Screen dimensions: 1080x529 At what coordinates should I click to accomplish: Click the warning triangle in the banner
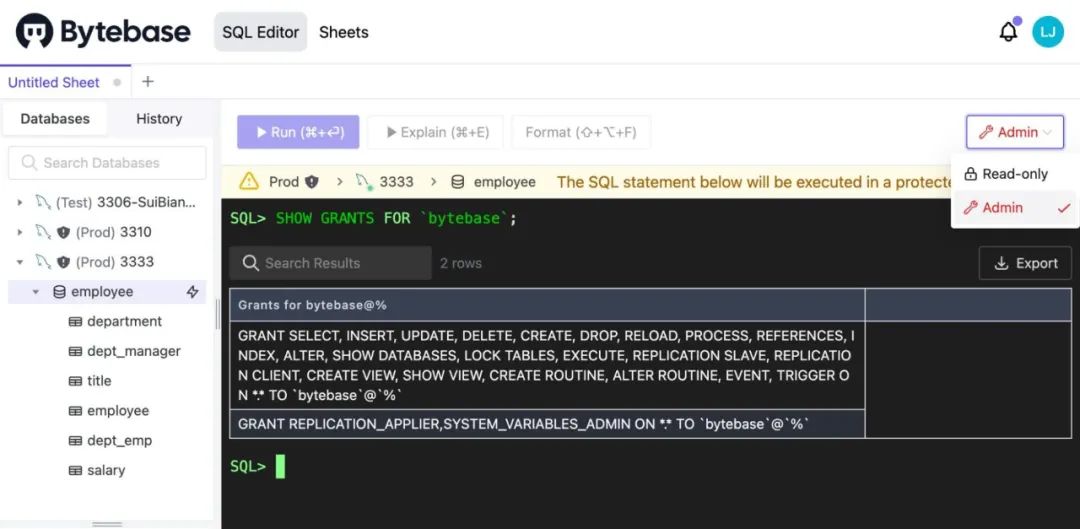point(249,182)
